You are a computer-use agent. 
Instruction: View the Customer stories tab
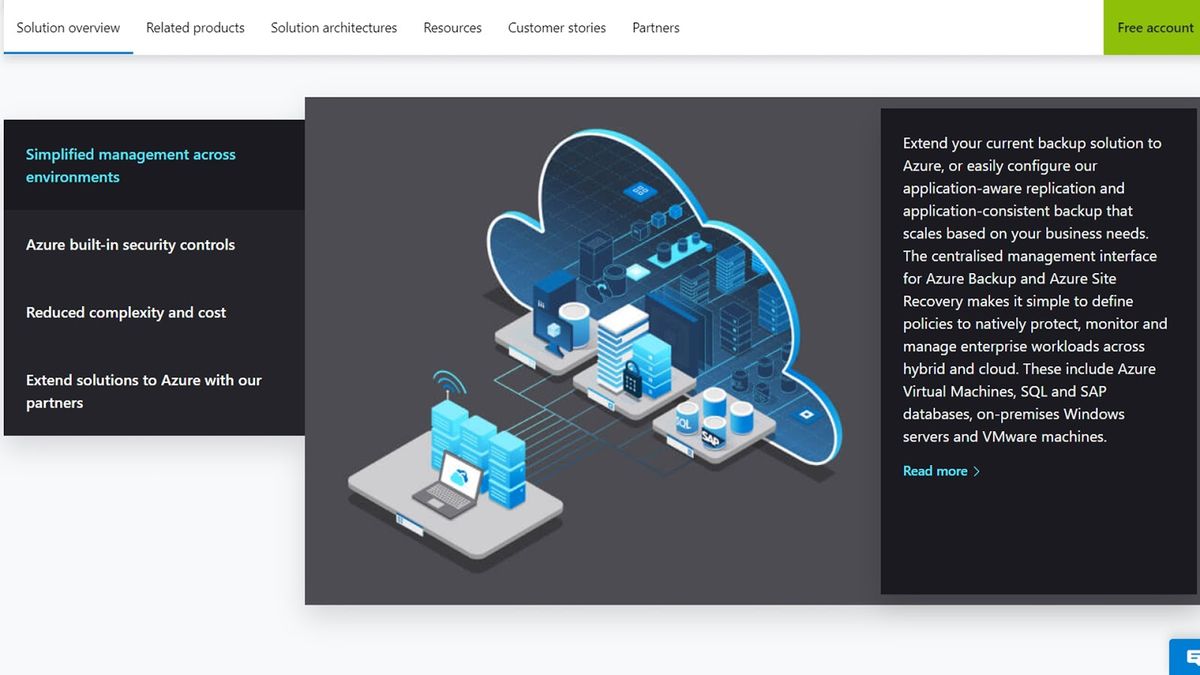coord(556,28)
